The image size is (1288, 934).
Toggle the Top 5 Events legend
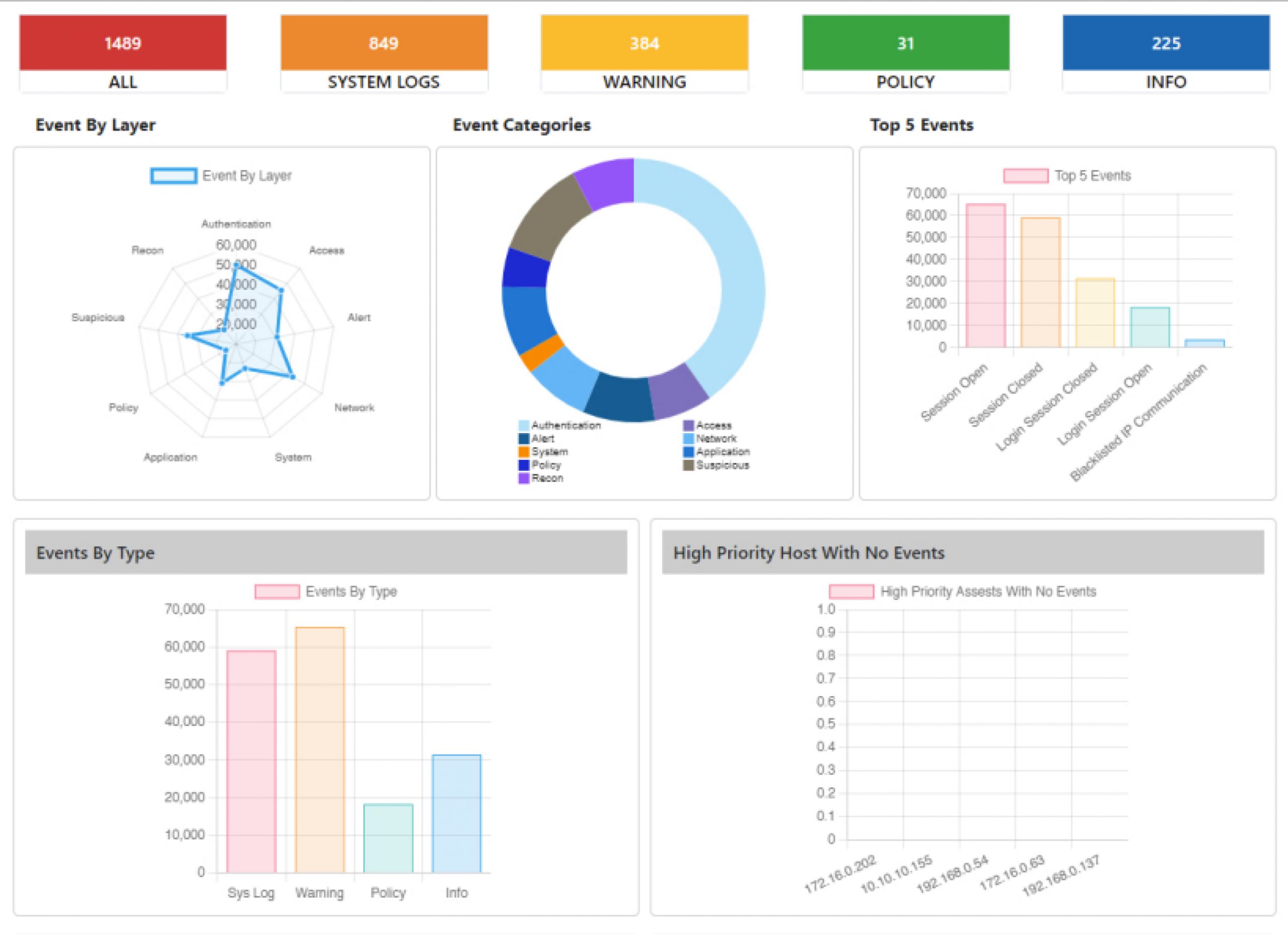(x=1067, y=176)
